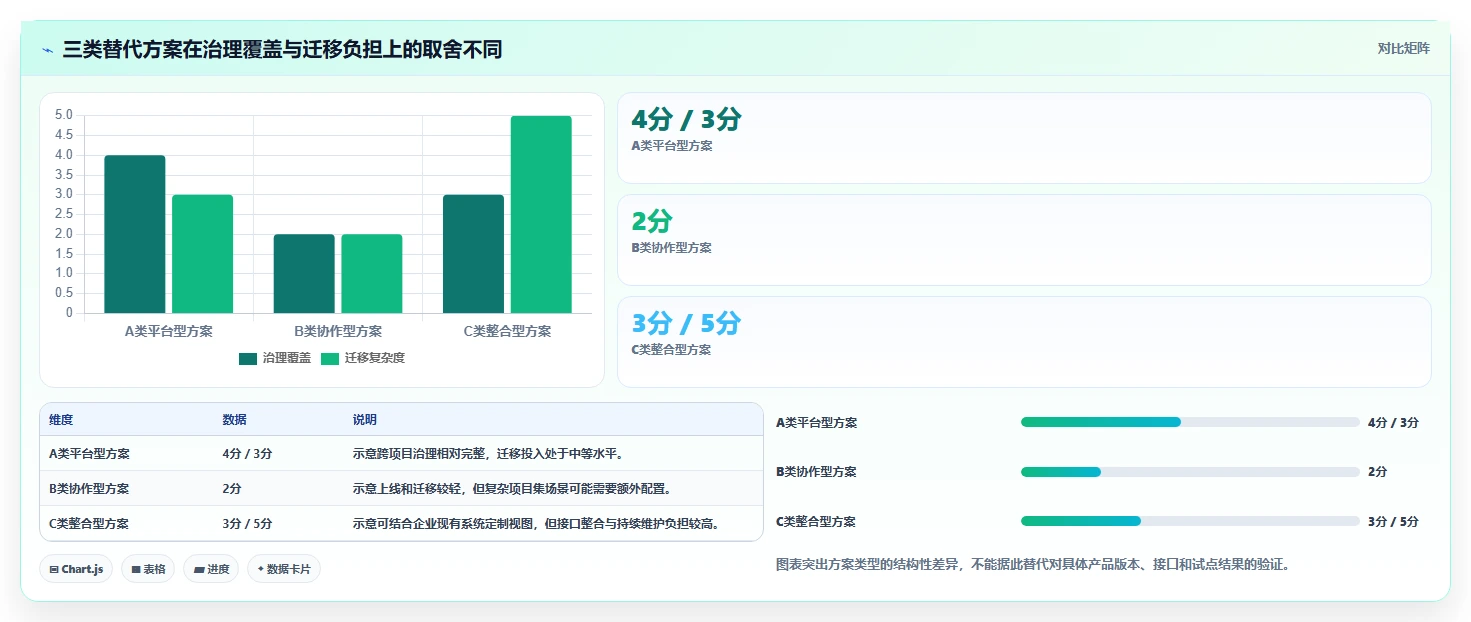The image size is (1471, 622).
Task: Click B类协作型方案 cell in the table
Action: click(x=89, y=489)
